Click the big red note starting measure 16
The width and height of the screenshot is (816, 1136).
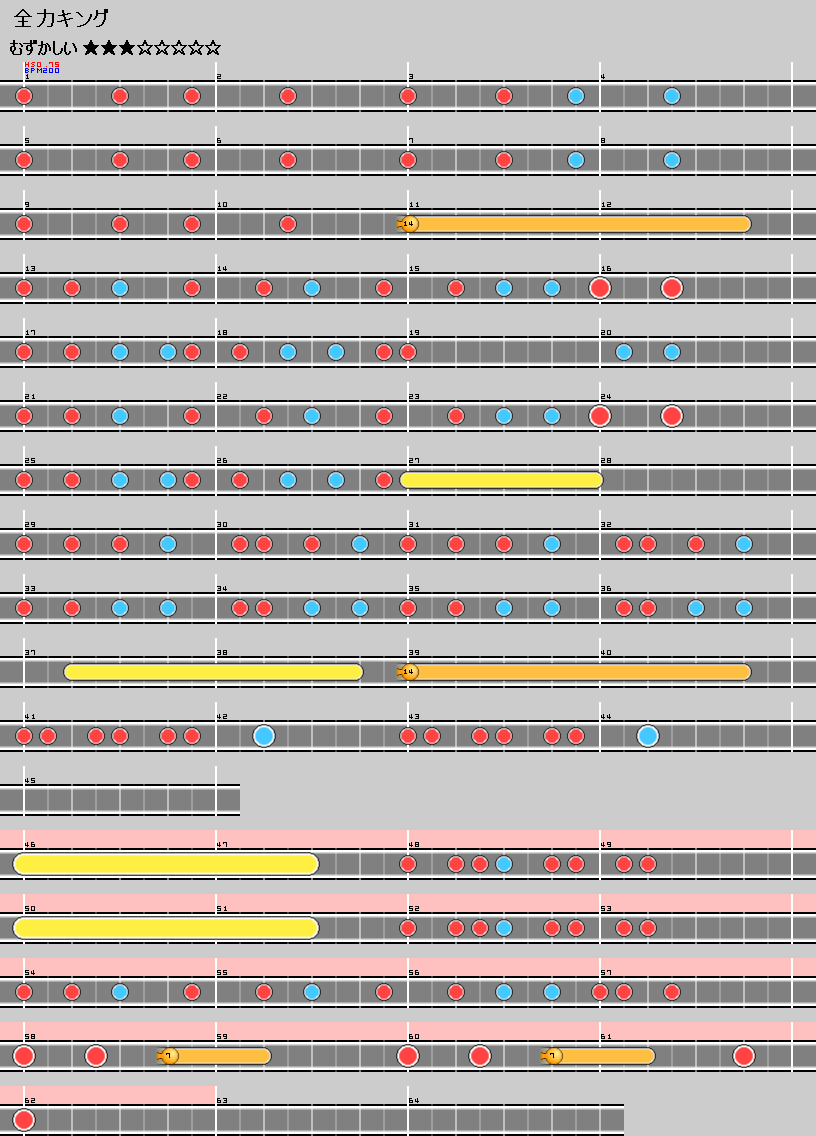600,288
